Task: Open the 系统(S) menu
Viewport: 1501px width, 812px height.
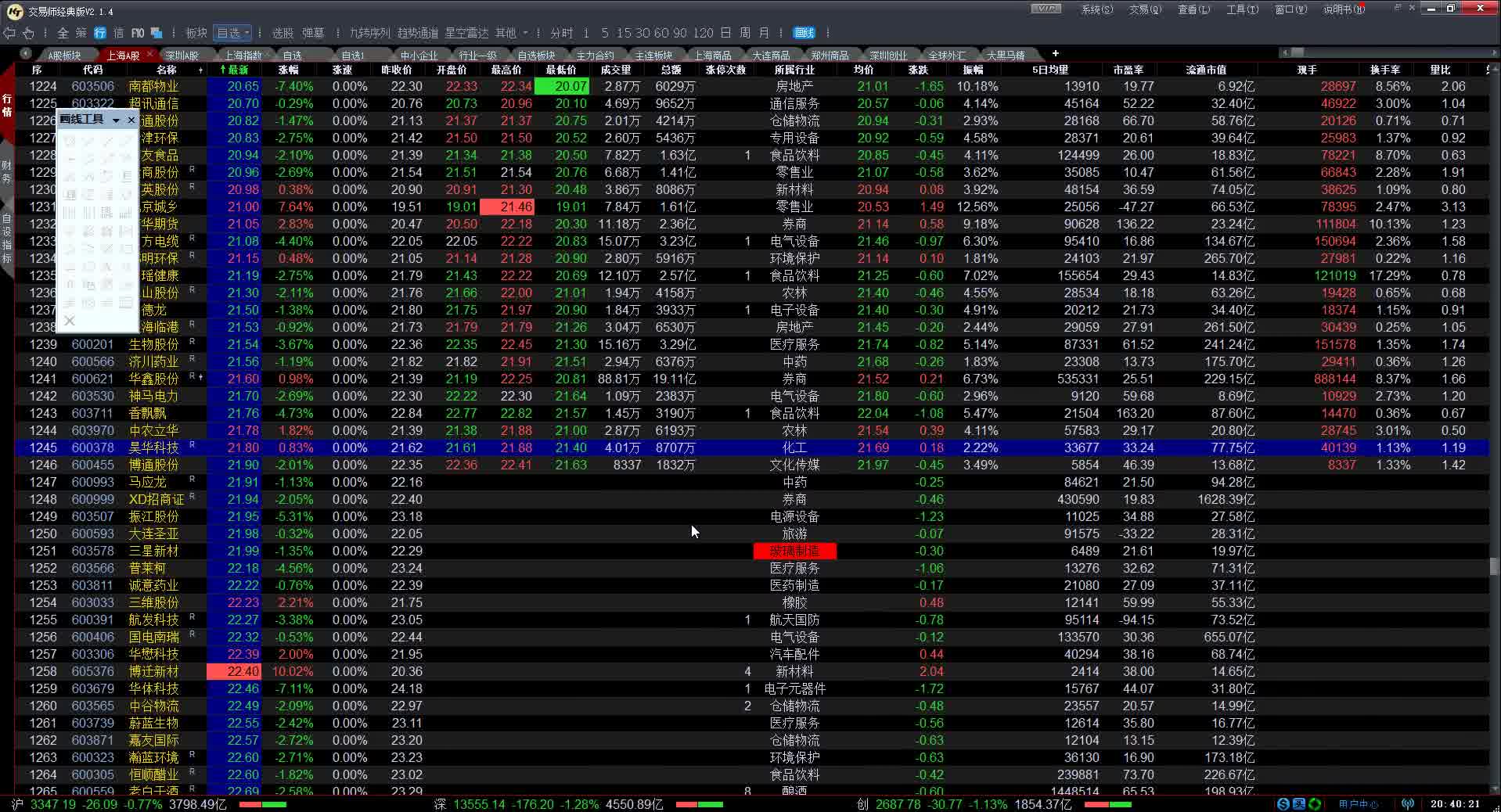Action: point(1096,9)
